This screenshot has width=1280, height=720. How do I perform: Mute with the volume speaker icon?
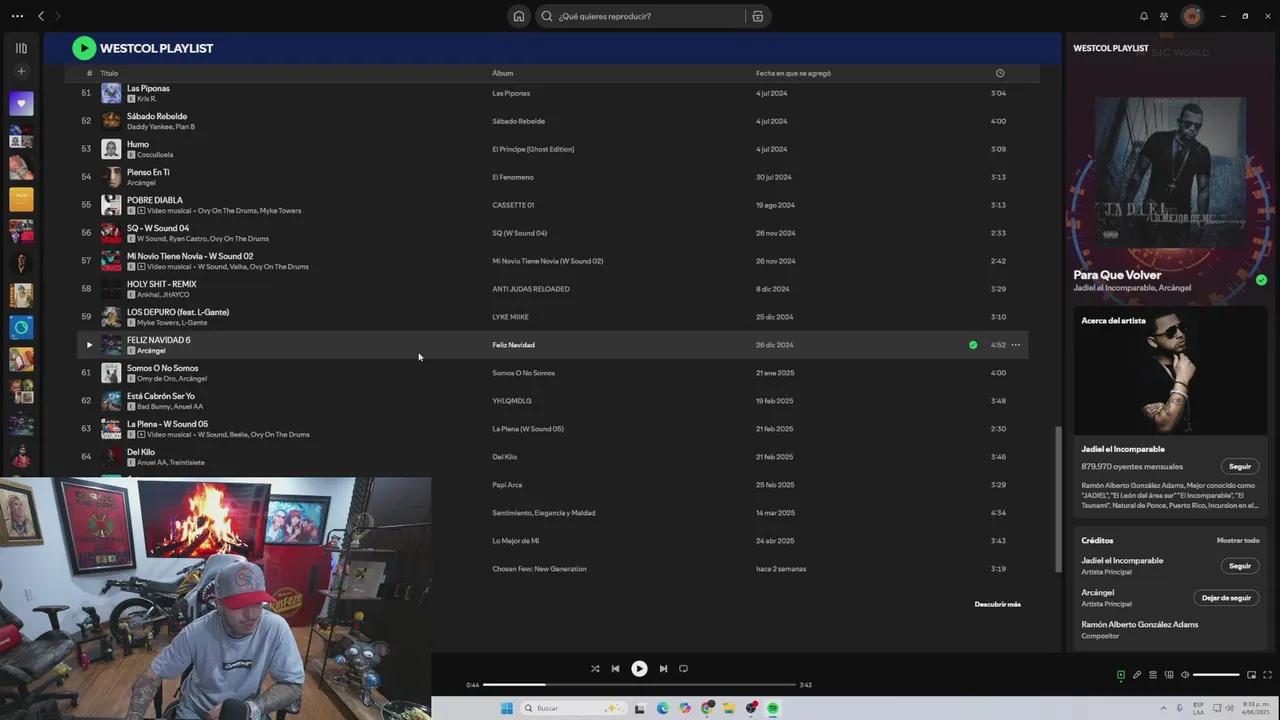1185,675
